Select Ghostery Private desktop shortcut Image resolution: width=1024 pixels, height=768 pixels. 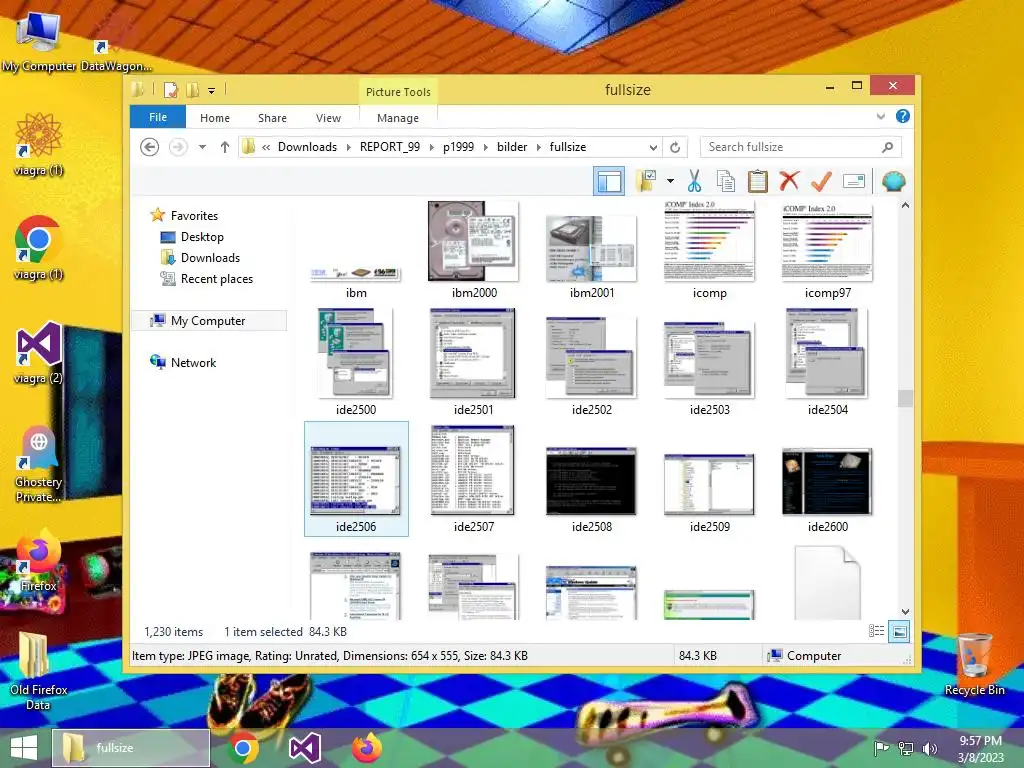point(39,464)
